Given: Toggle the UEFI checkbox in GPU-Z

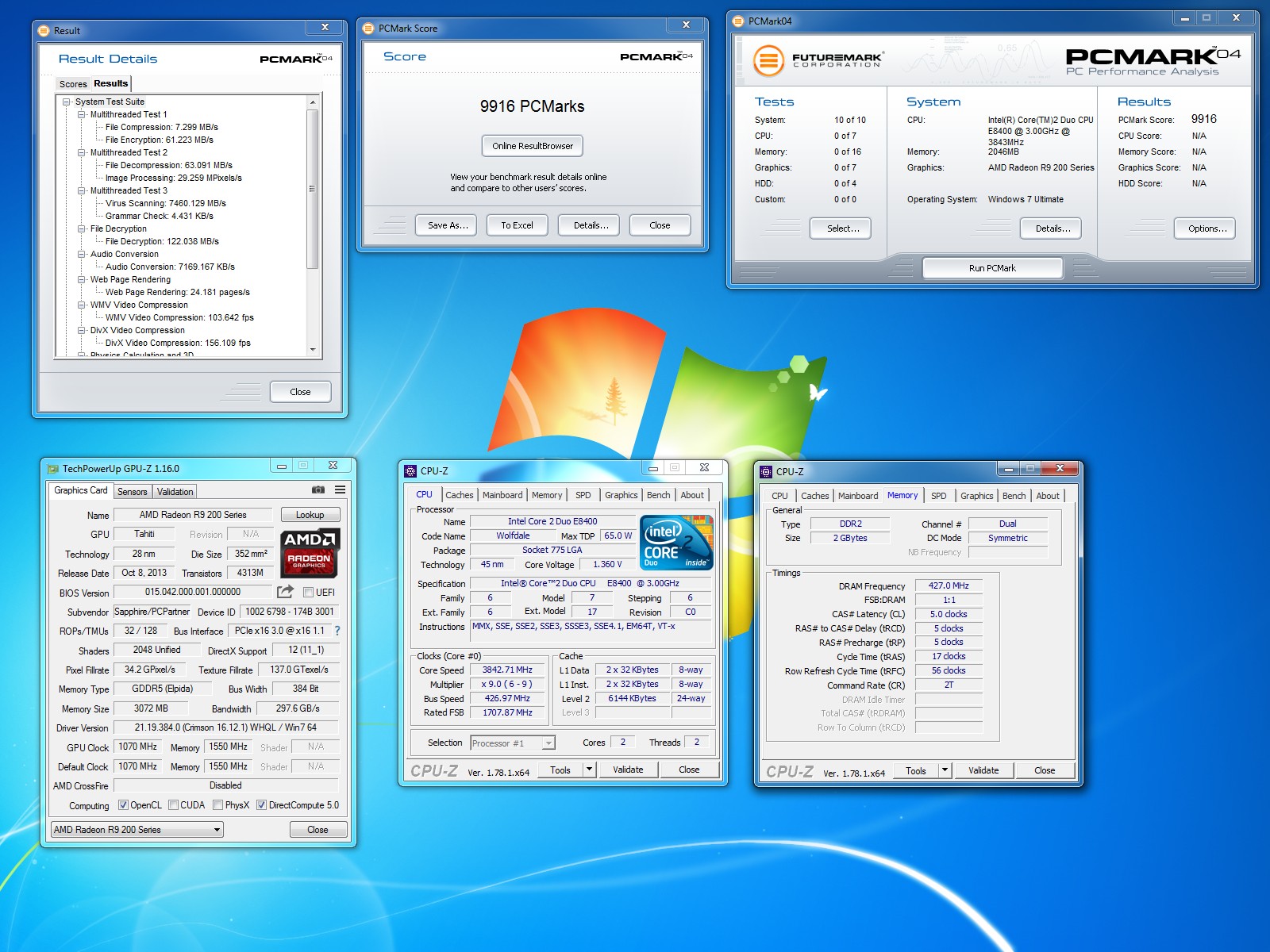Looking at the screenshot, I should click(x=308, y=592).
